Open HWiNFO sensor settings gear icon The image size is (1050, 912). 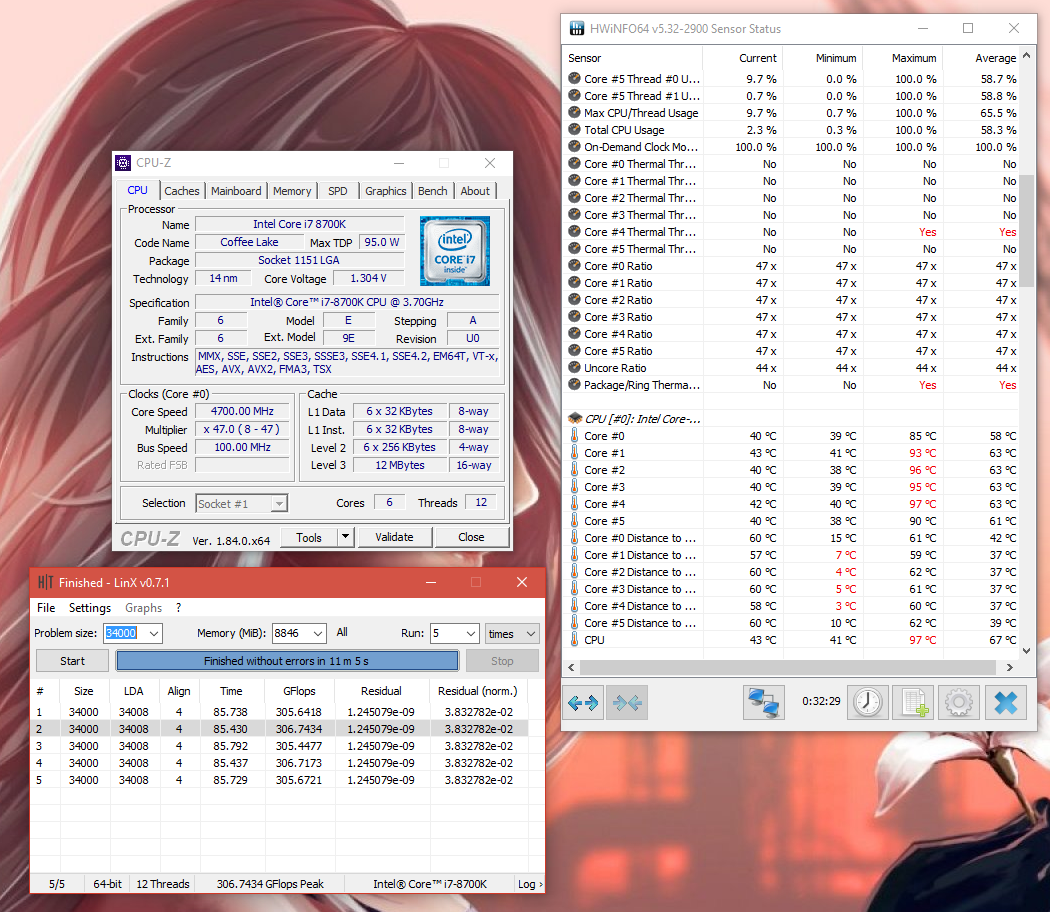[x=959, y=702]
